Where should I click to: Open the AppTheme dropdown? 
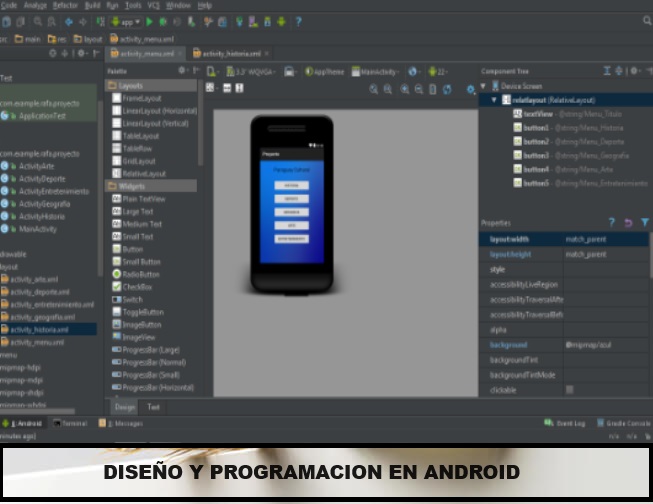pyautogui.click(x=330, y=72)
